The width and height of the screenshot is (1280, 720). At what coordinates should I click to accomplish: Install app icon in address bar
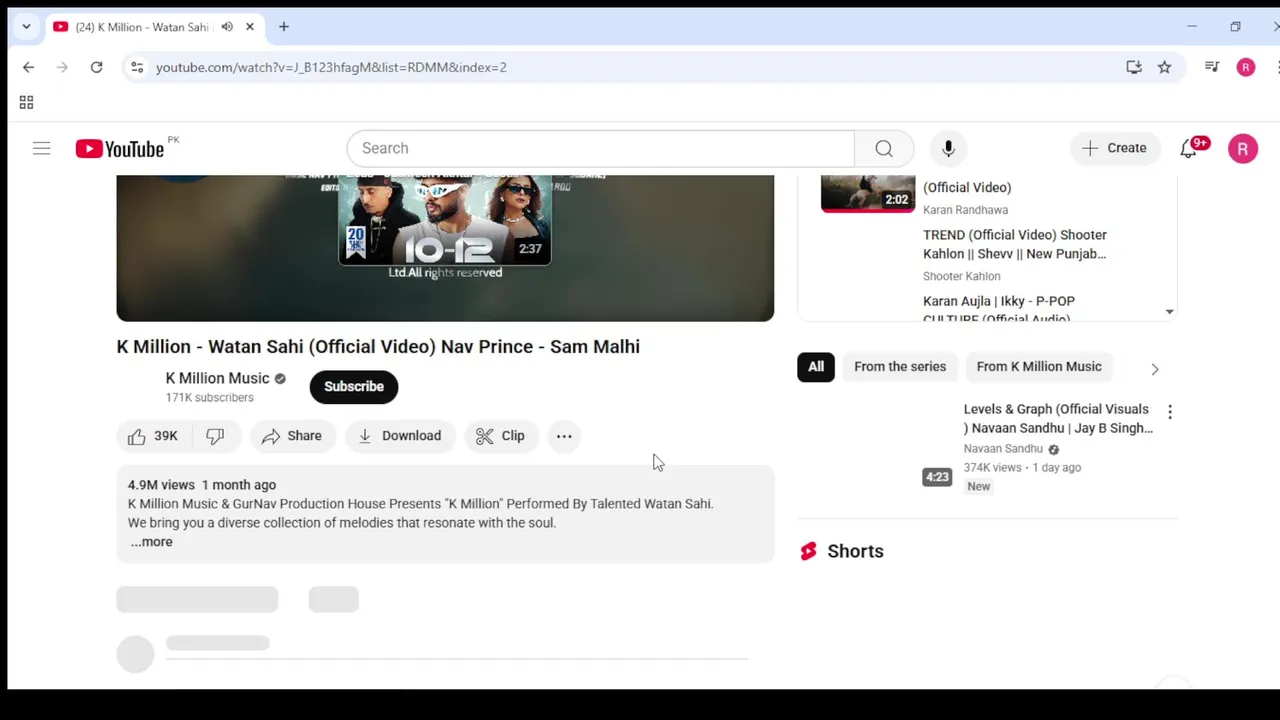coord(1134,67)
